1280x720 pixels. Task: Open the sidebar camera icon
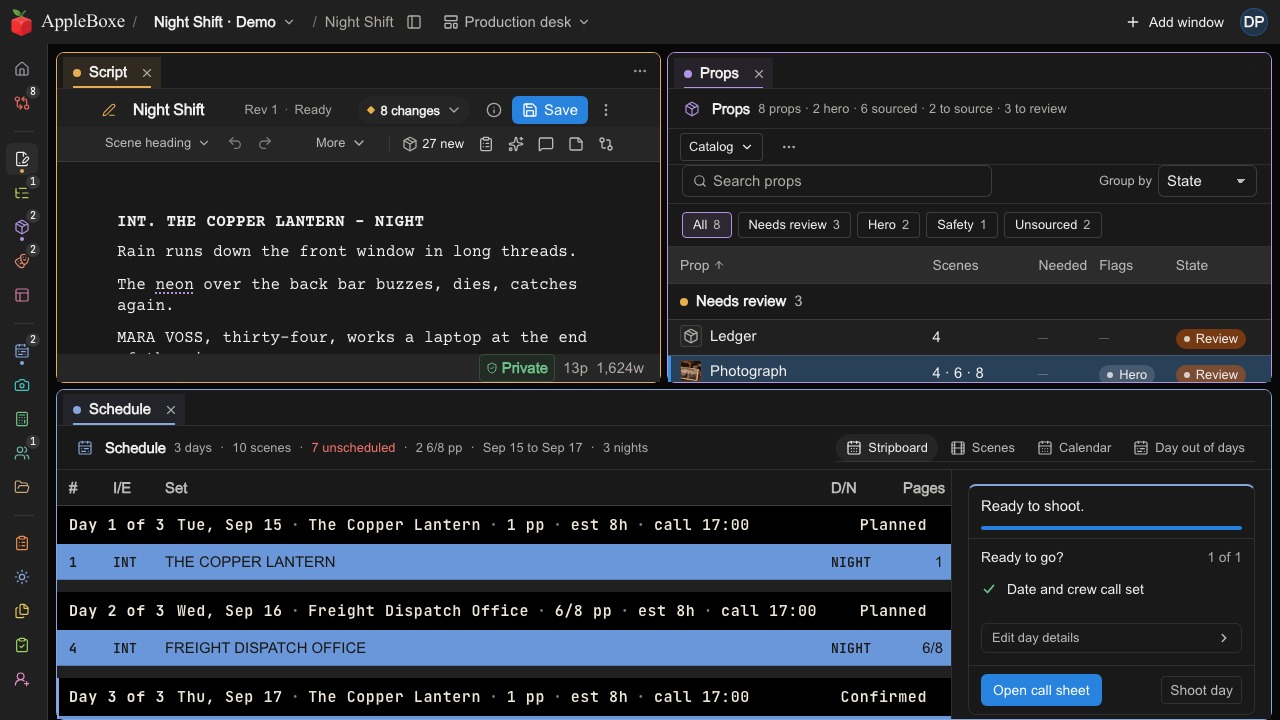(22, 385)
